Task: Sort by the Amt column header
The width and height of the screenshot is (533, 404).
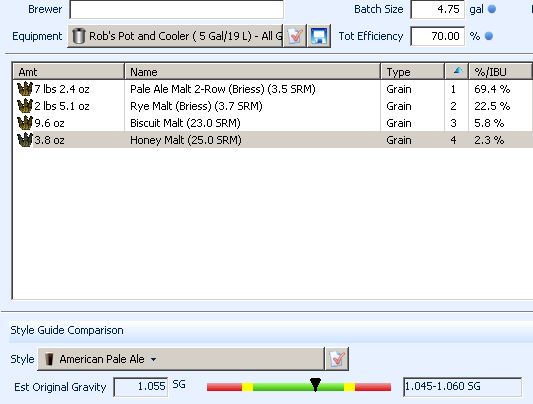Action: tap(68, 71)
